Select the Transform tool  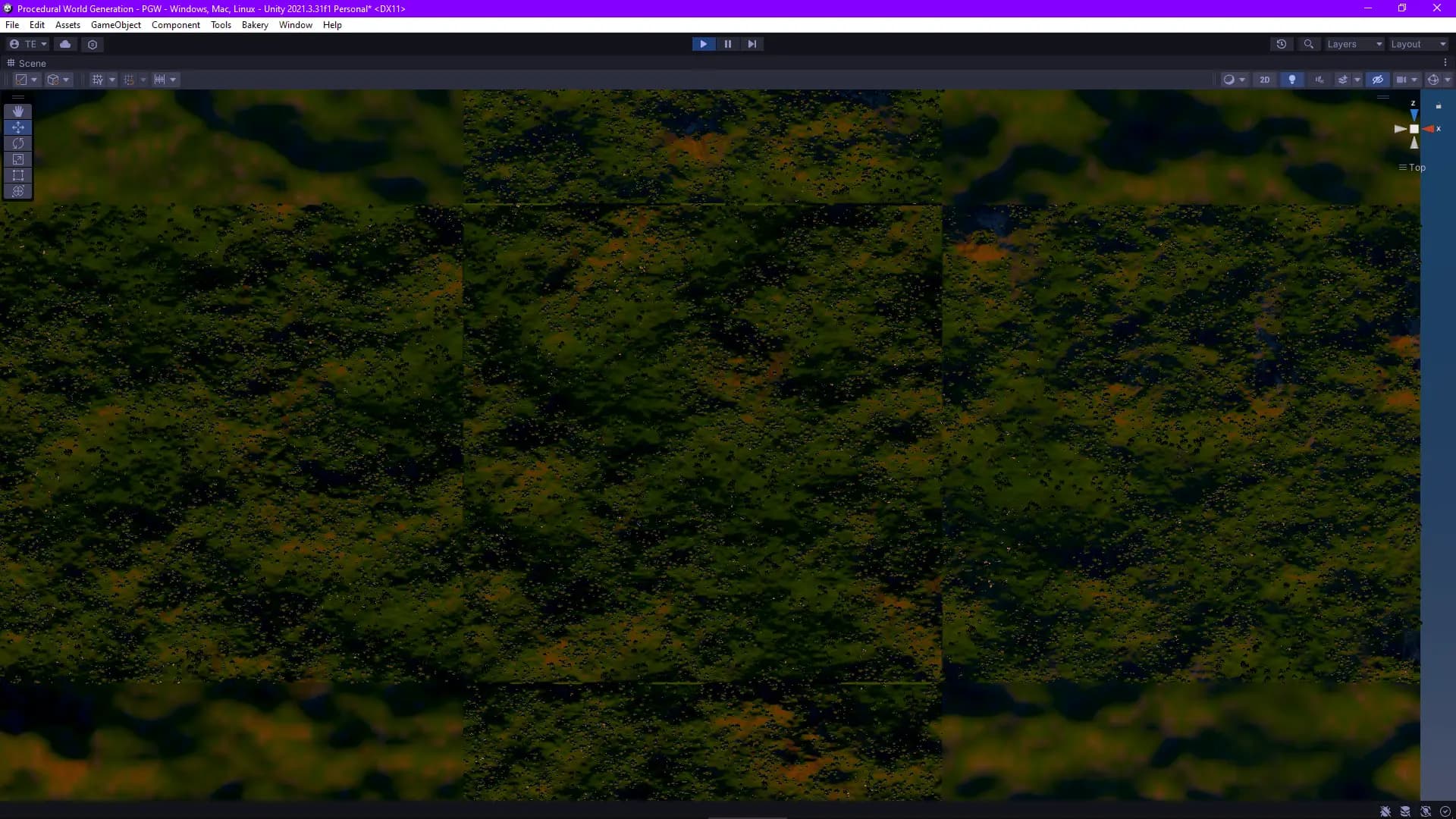tap(18, 191)
